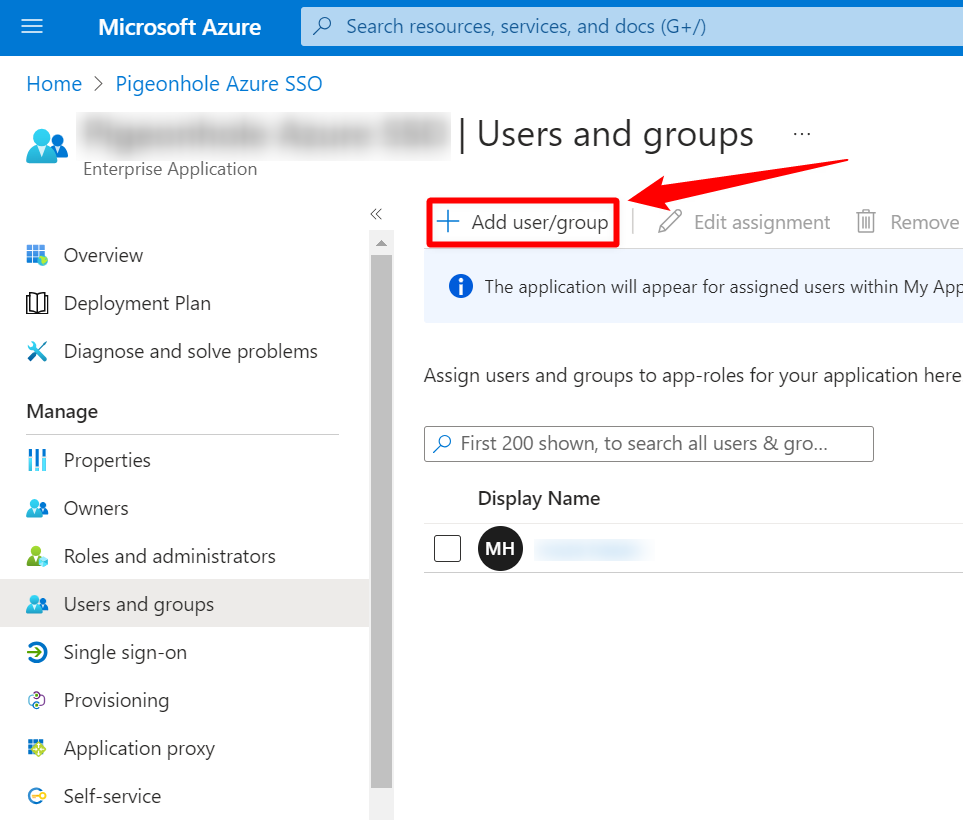
Task: Go to Home breadcrumb
Action: [54, 84]
